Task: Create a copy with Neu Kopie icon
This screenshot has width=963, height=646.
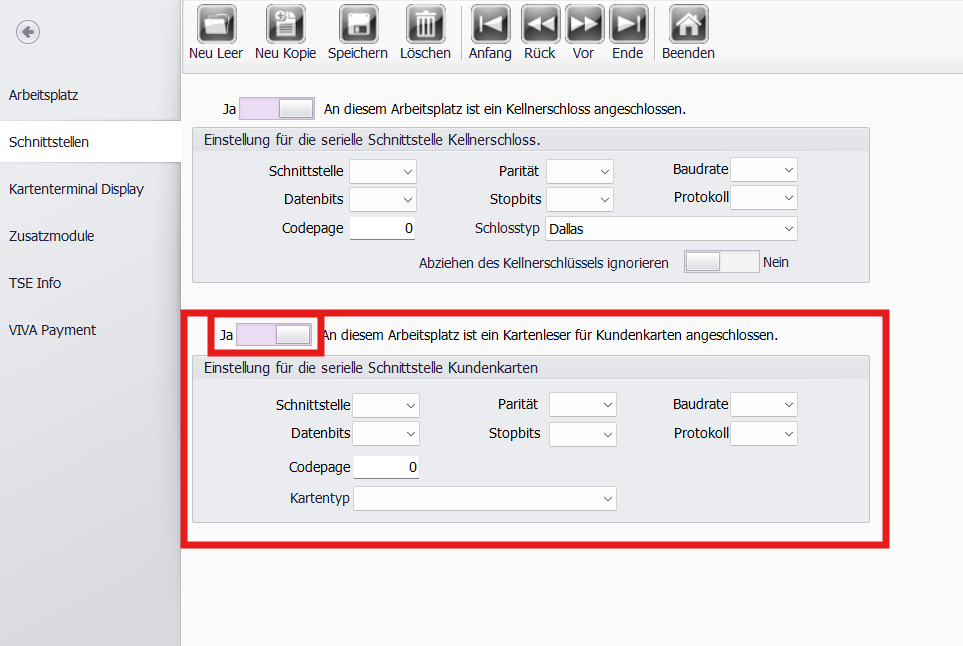Action: point(285,24)
